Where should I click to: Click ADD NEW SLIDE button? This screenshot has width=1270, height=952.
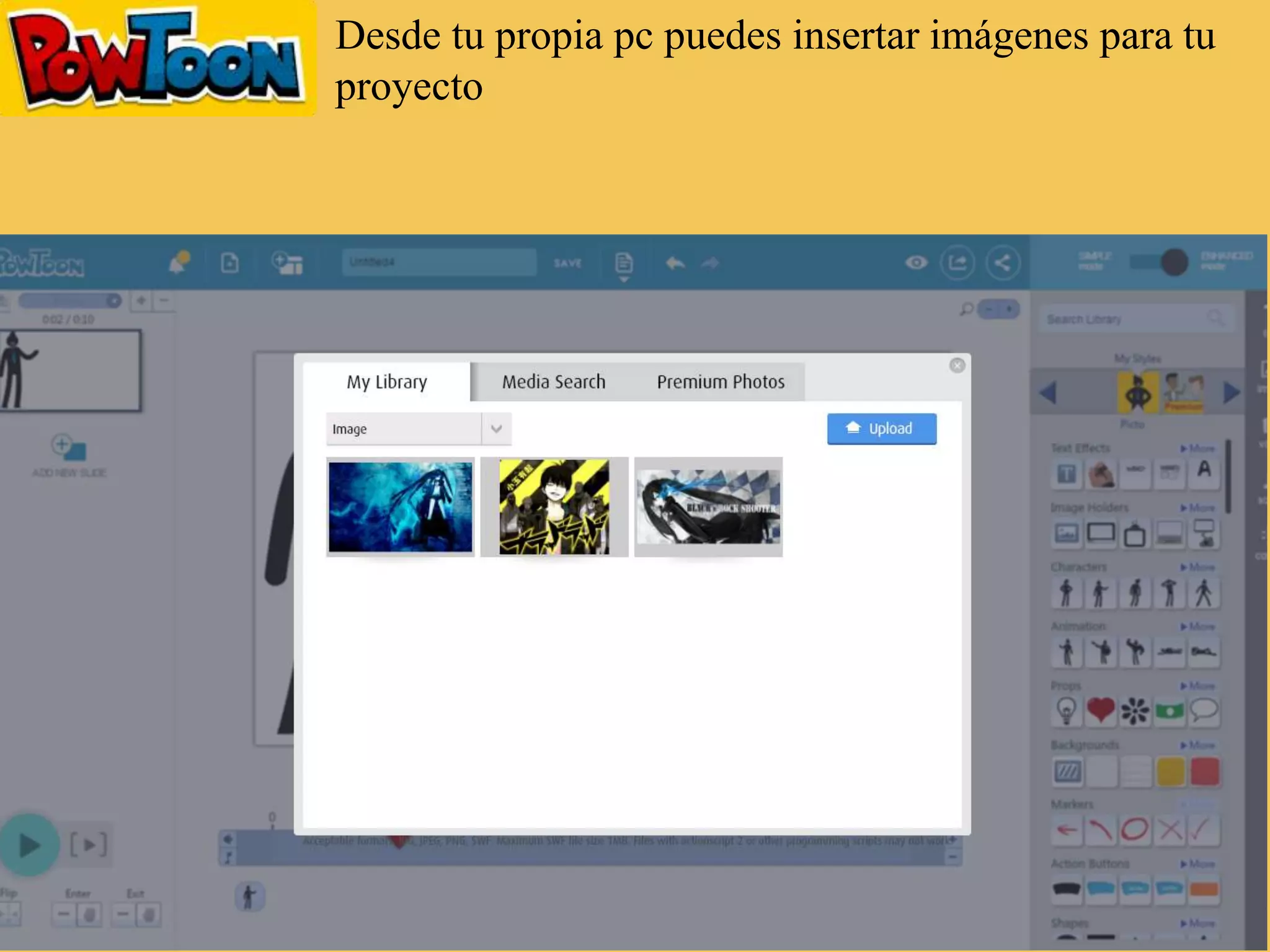point(69,456)
